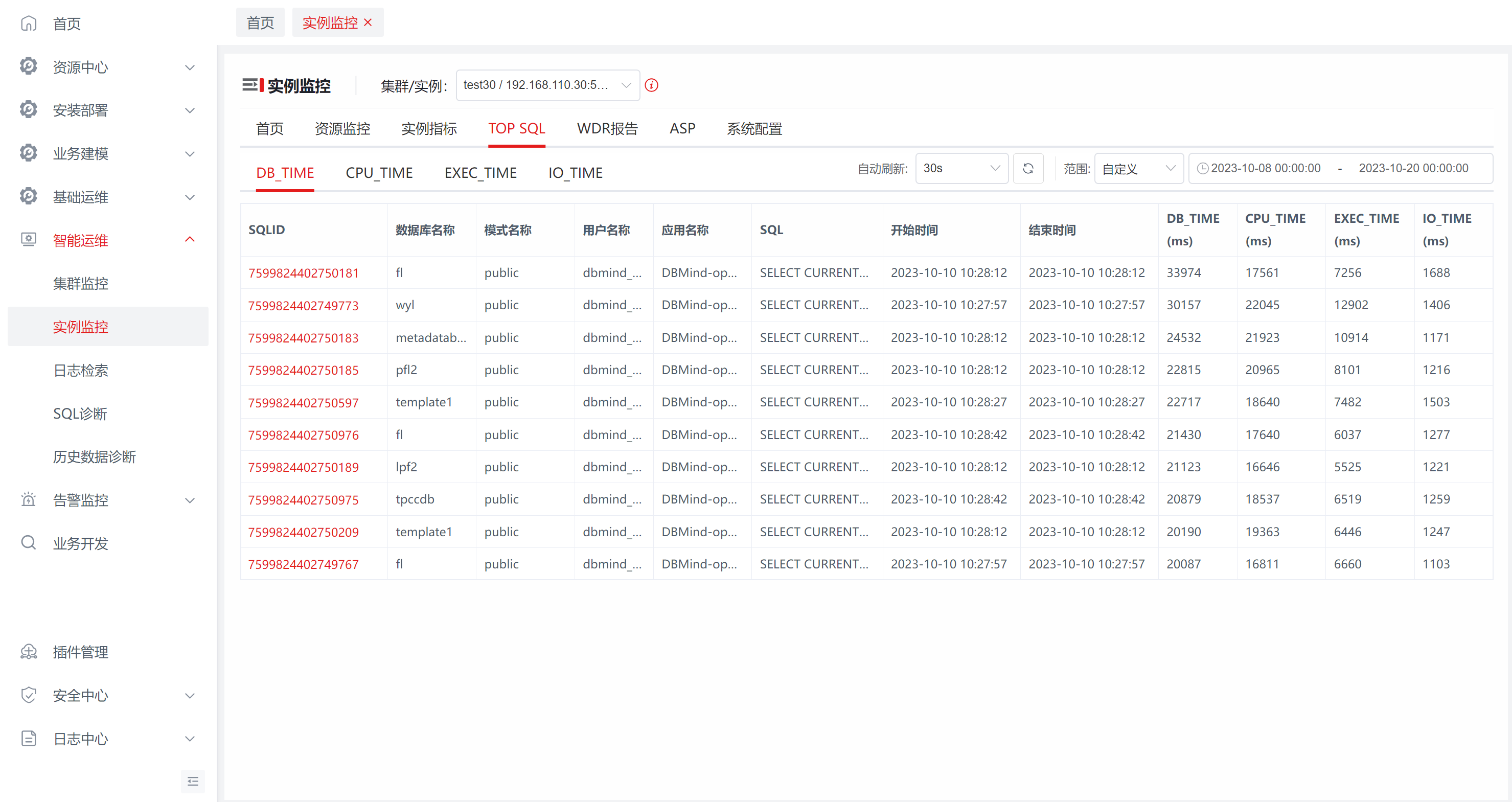Click the 智能运维 monitor icon
Viewport: 1512px width, 802px height.
click(28, 240)
